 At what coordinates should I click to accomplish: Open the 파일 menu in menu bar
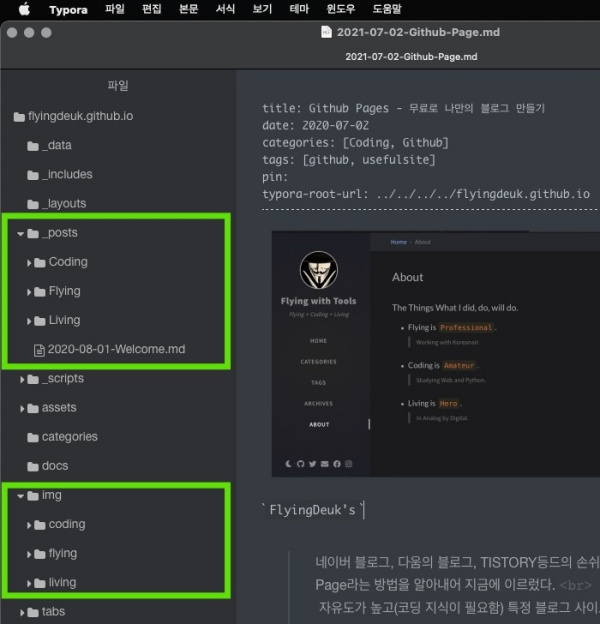click(x=115, y=10)
